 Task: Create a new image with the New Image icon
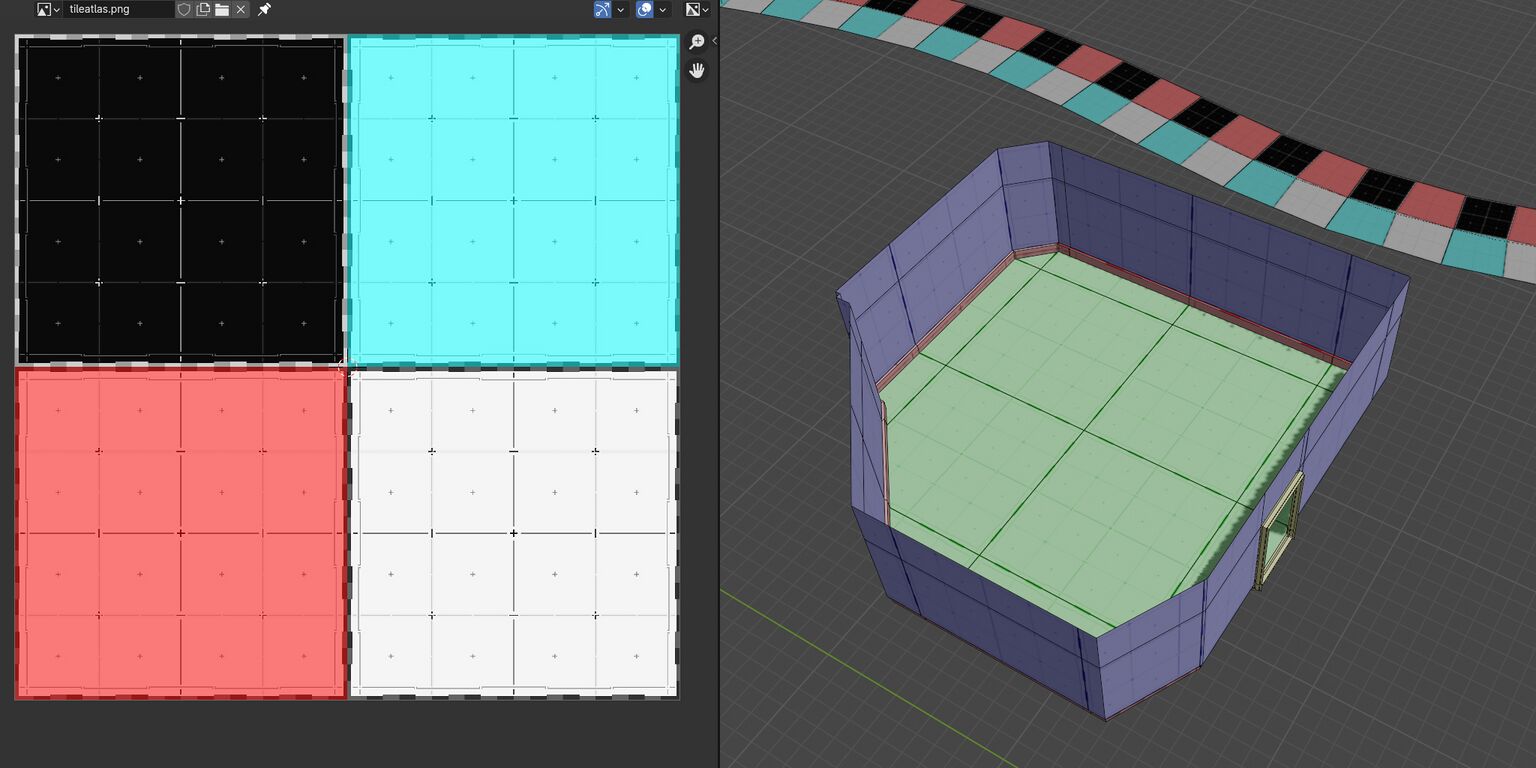201,9
